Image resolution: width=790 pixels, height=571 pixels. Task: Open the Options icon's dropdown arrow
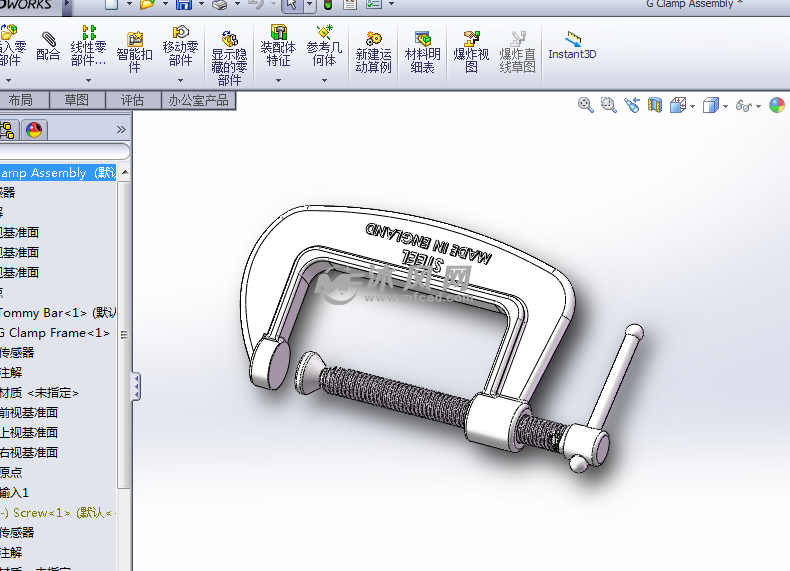tap(391, 4)
